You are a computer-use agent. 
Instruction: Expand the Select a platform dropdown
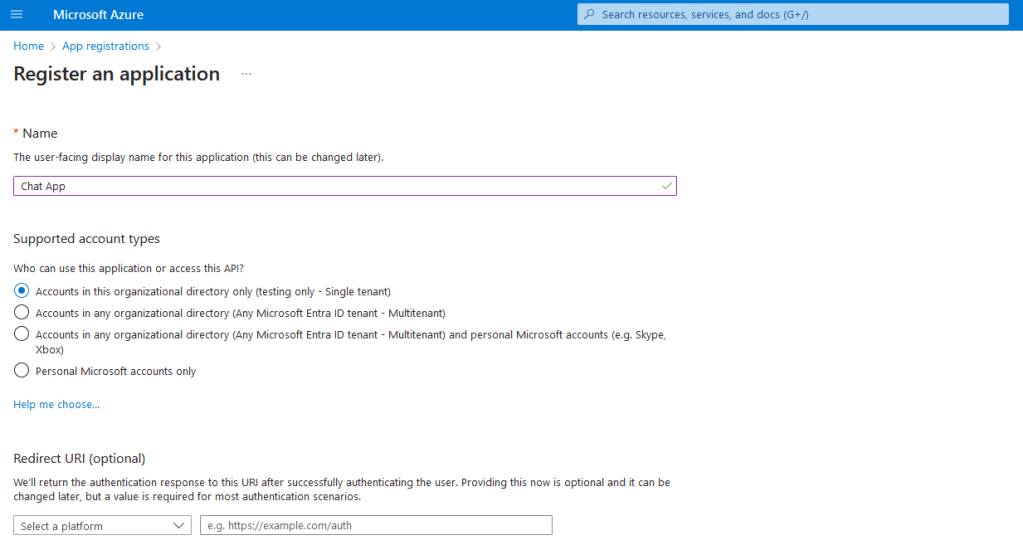point(102,526)
